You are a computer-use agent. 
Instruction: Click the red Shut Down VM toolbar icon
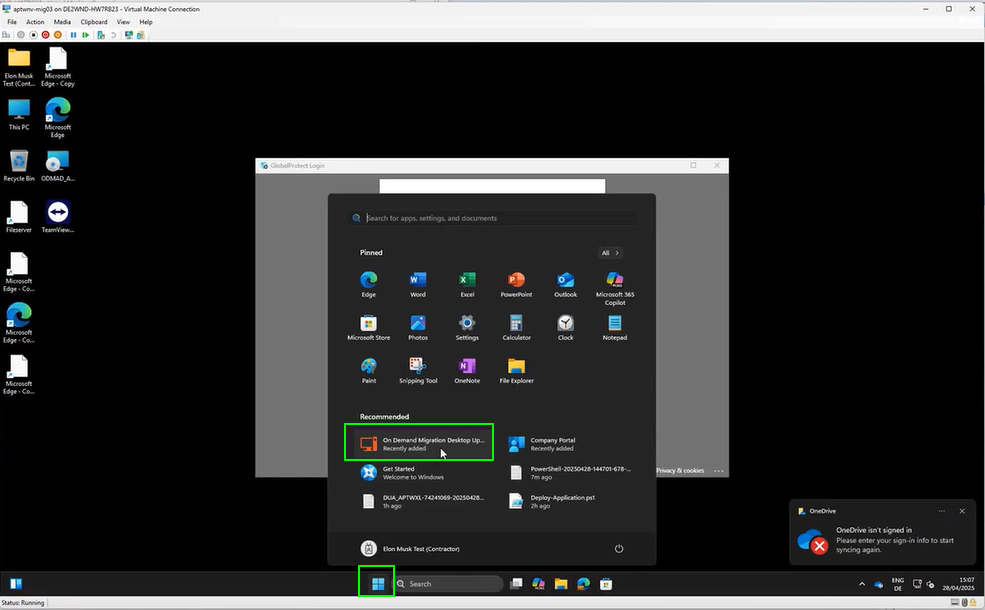(45, 35)
